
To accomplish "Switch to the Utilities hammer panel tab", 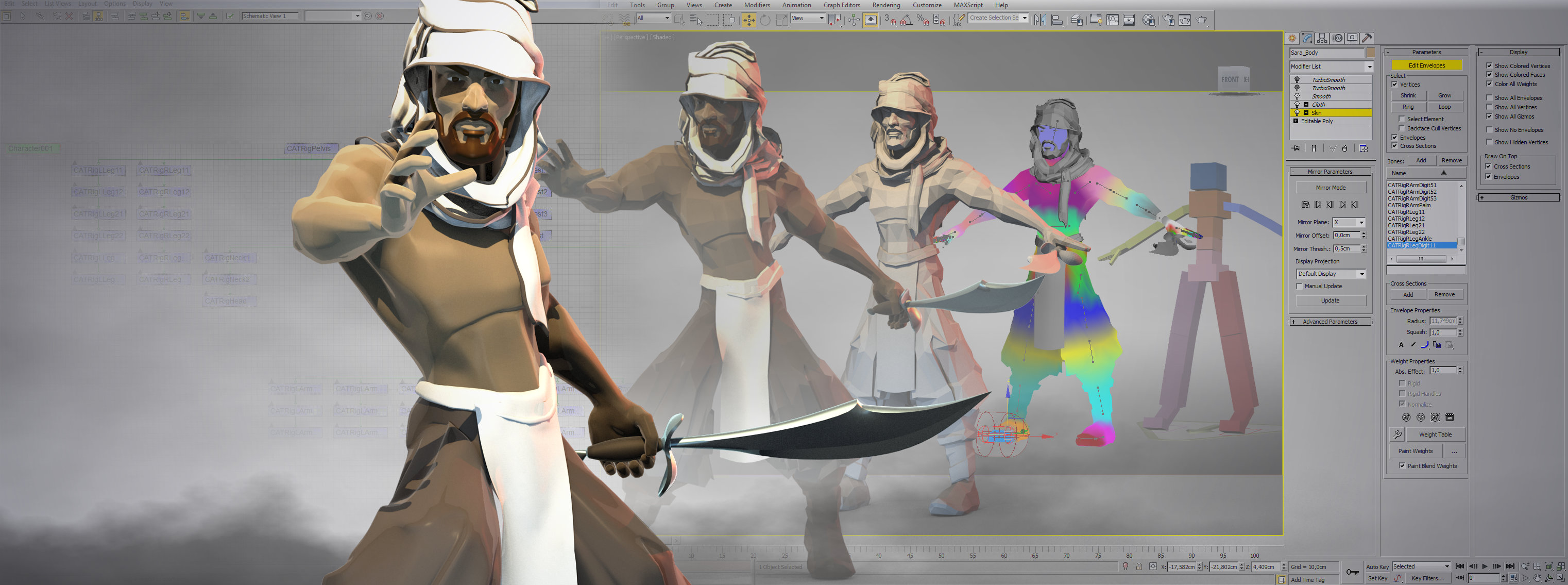I will click(1367, 38).
